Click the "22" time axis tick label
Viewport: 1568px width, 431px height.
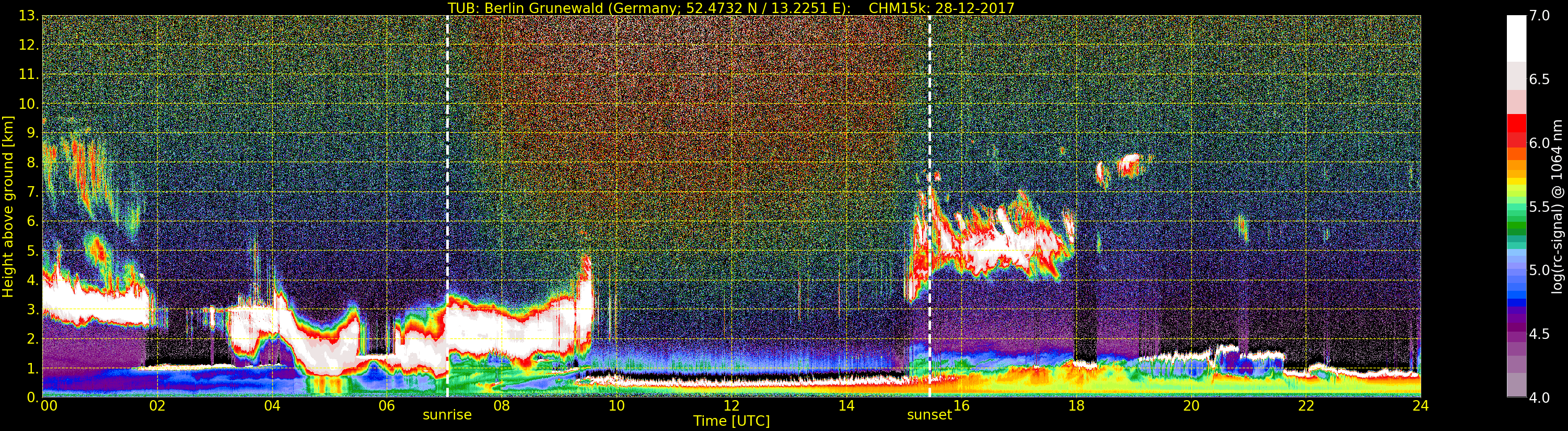1306,406
